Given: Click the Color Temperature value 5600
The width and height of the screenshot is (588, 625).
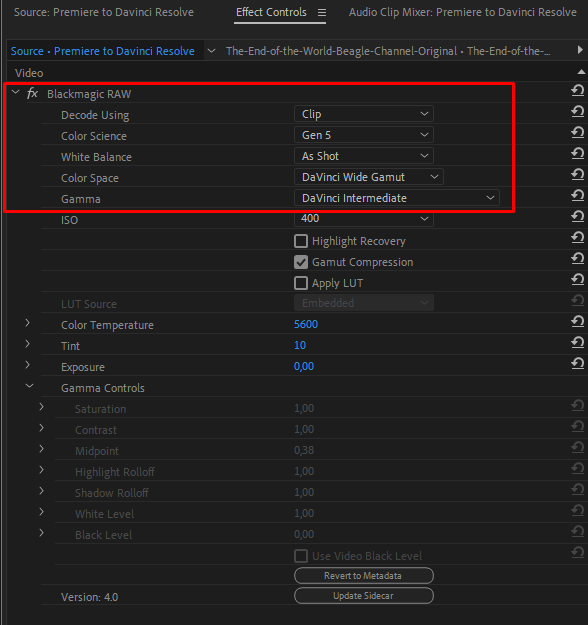Looking at the screenshot, I should pos(306,324).
